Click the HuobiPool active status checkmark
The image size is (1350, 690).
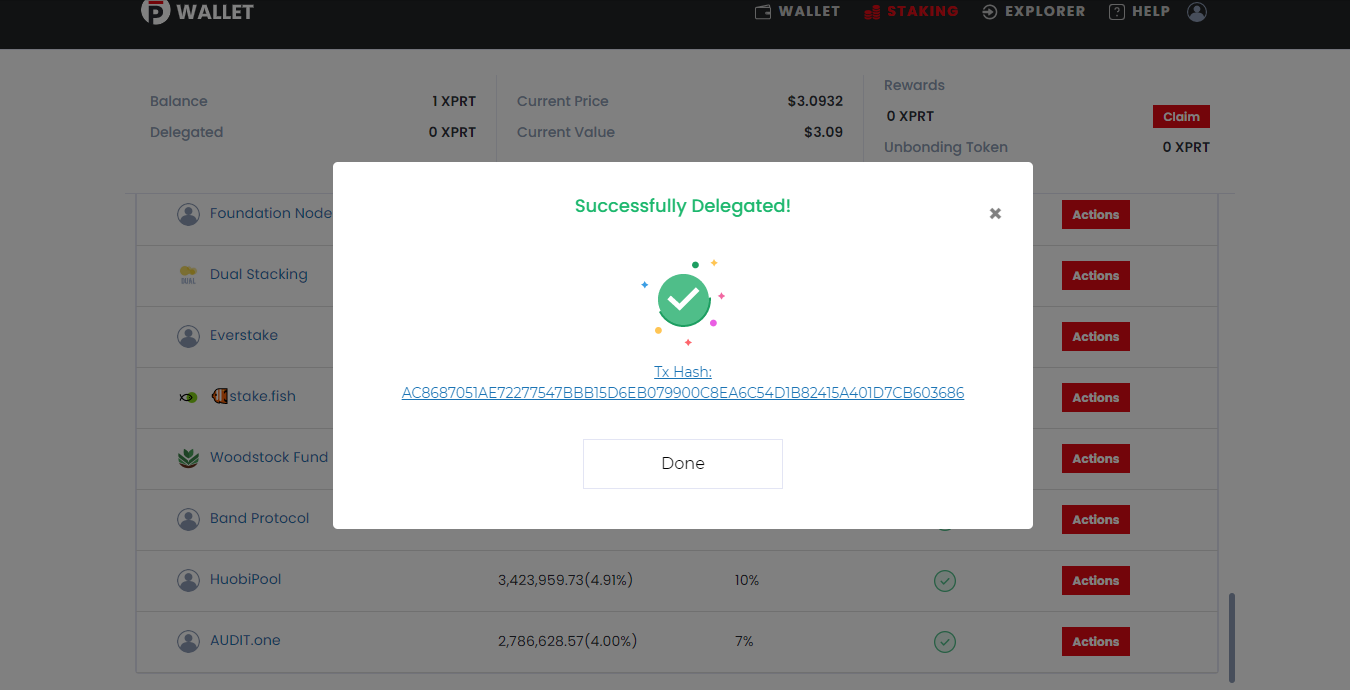pos(944,581)
